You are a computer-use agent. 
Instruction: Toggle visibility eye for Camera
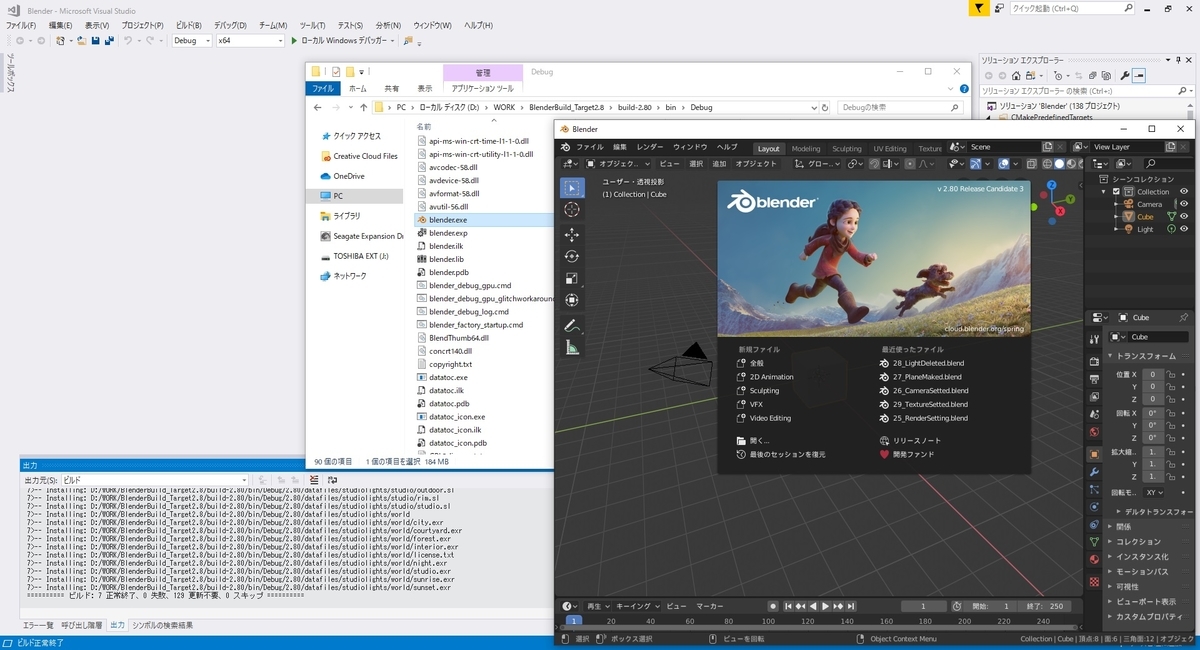tap(1184, 204)
